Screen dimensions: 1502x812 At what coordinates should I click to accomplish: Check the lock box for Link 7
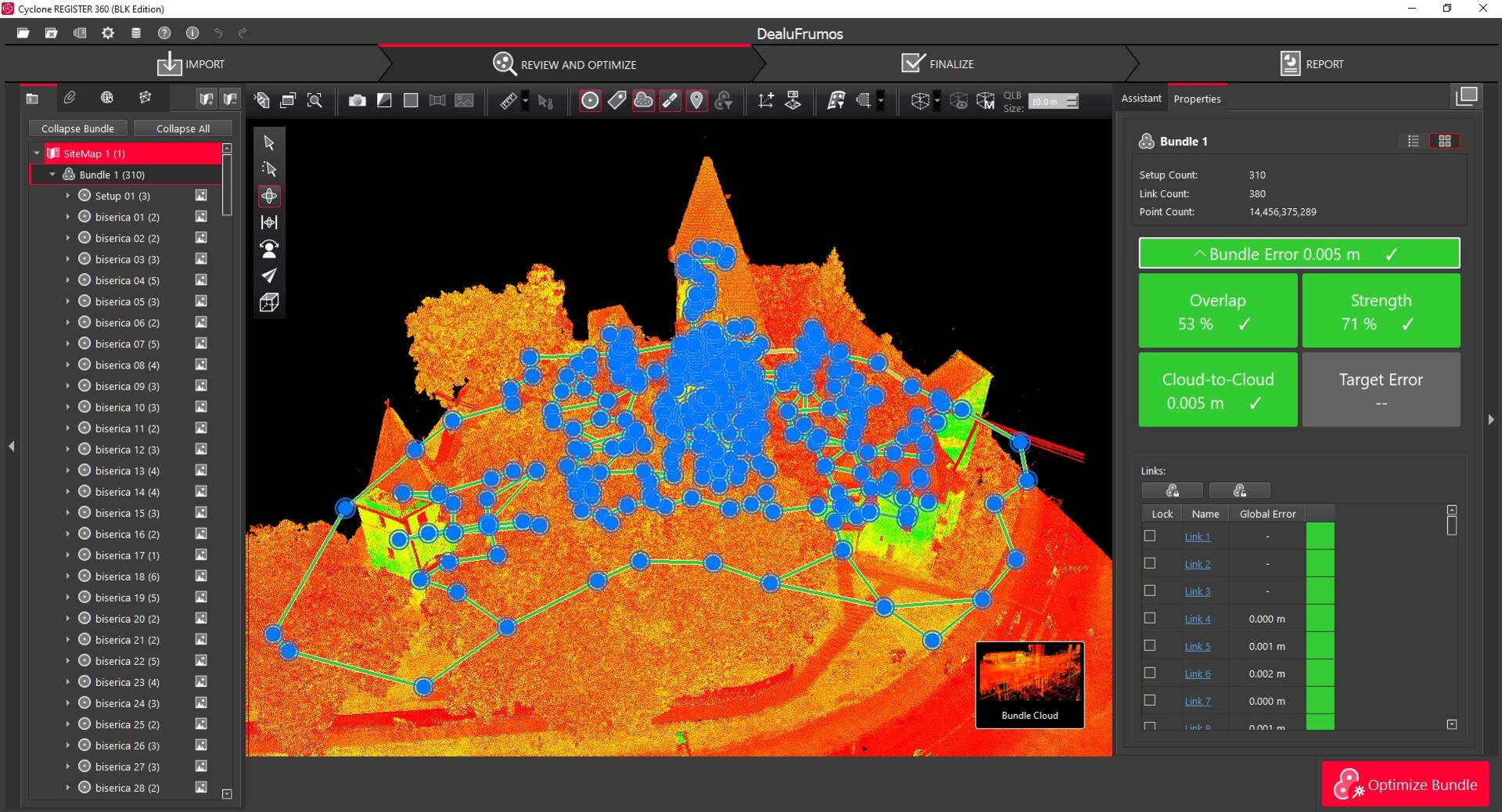[x=1149, y=700]
